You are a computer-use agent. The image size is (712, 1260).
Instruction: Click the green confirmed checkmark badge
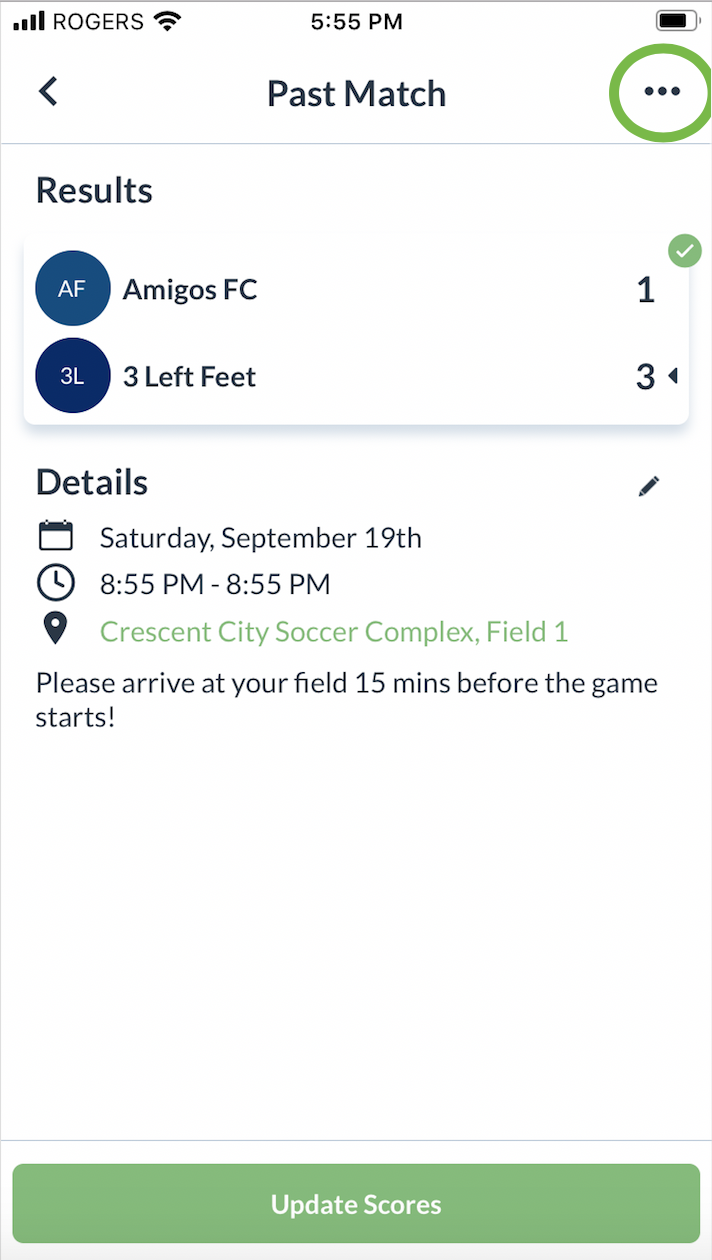pos(685,251)
